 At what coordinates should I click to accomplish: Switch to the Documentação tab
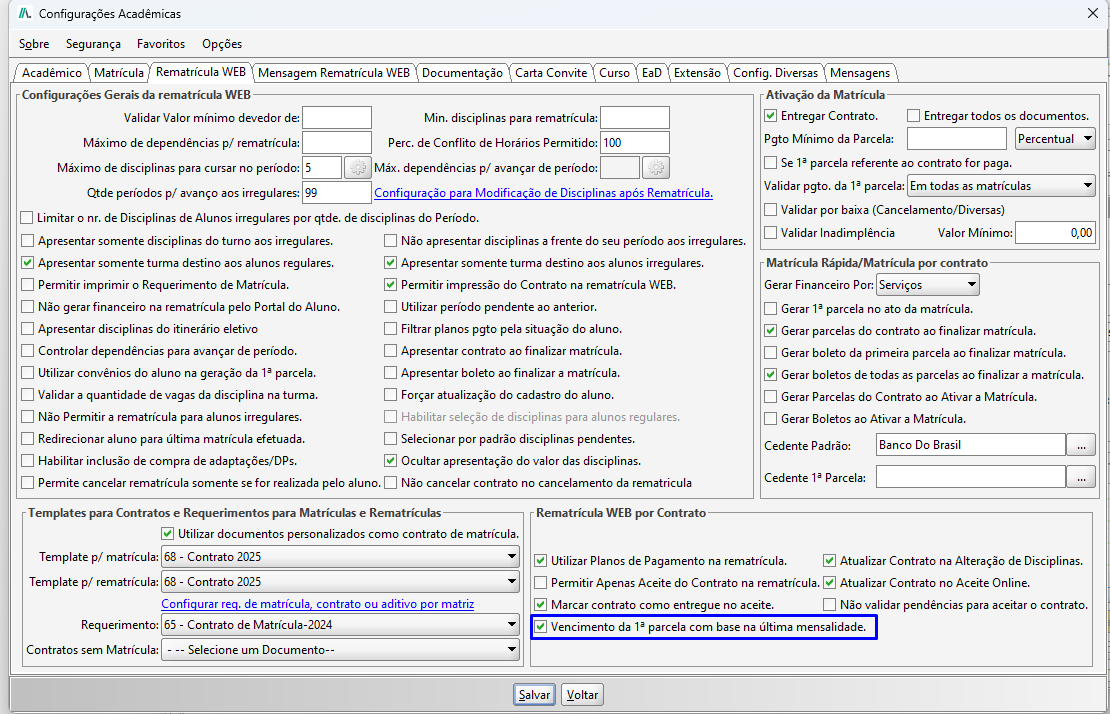pos(462,73)
